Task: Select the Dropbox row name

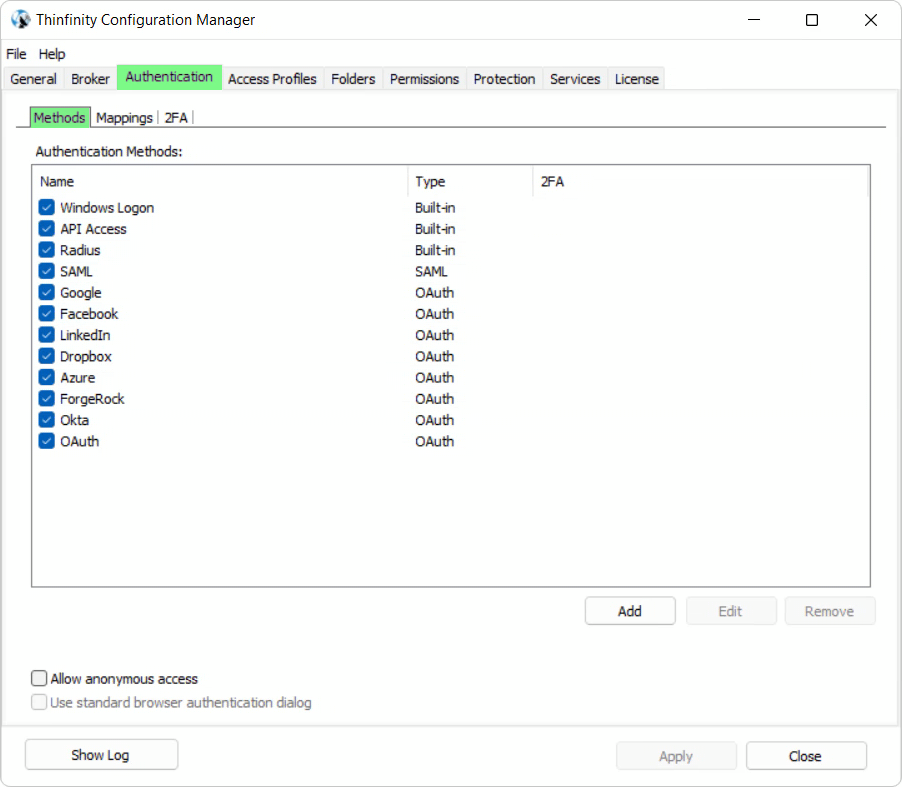Action: (86, 357)
